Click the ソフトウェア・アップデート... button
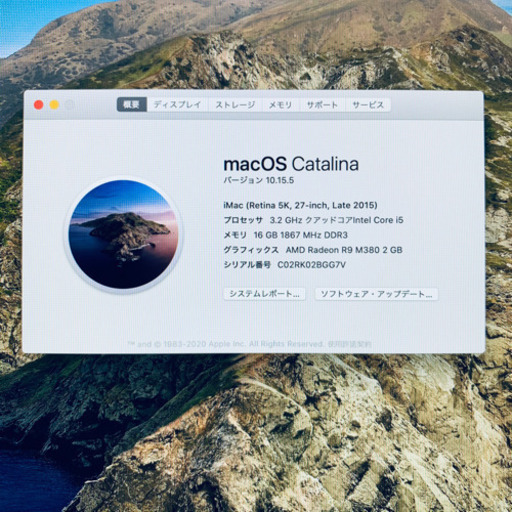 [376, 294]
